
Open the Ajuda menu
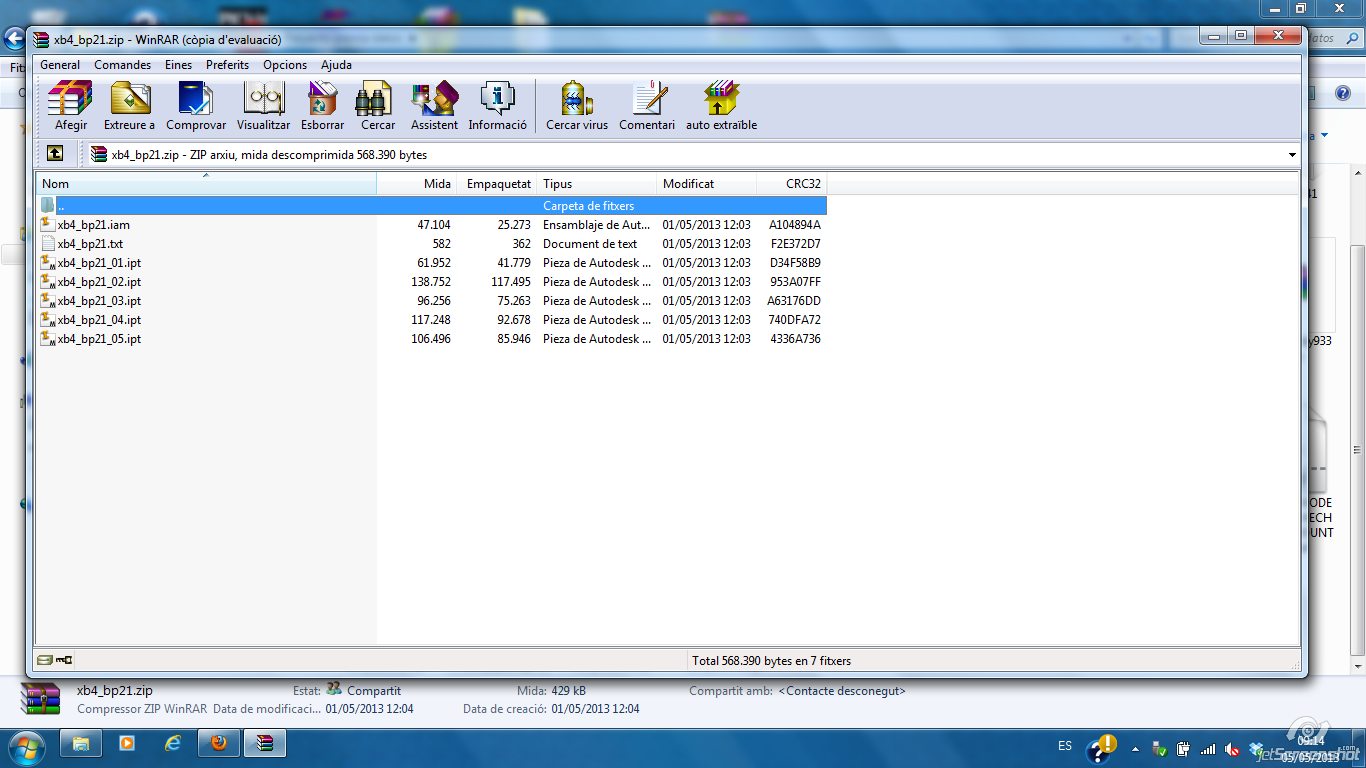pos(336,65)
